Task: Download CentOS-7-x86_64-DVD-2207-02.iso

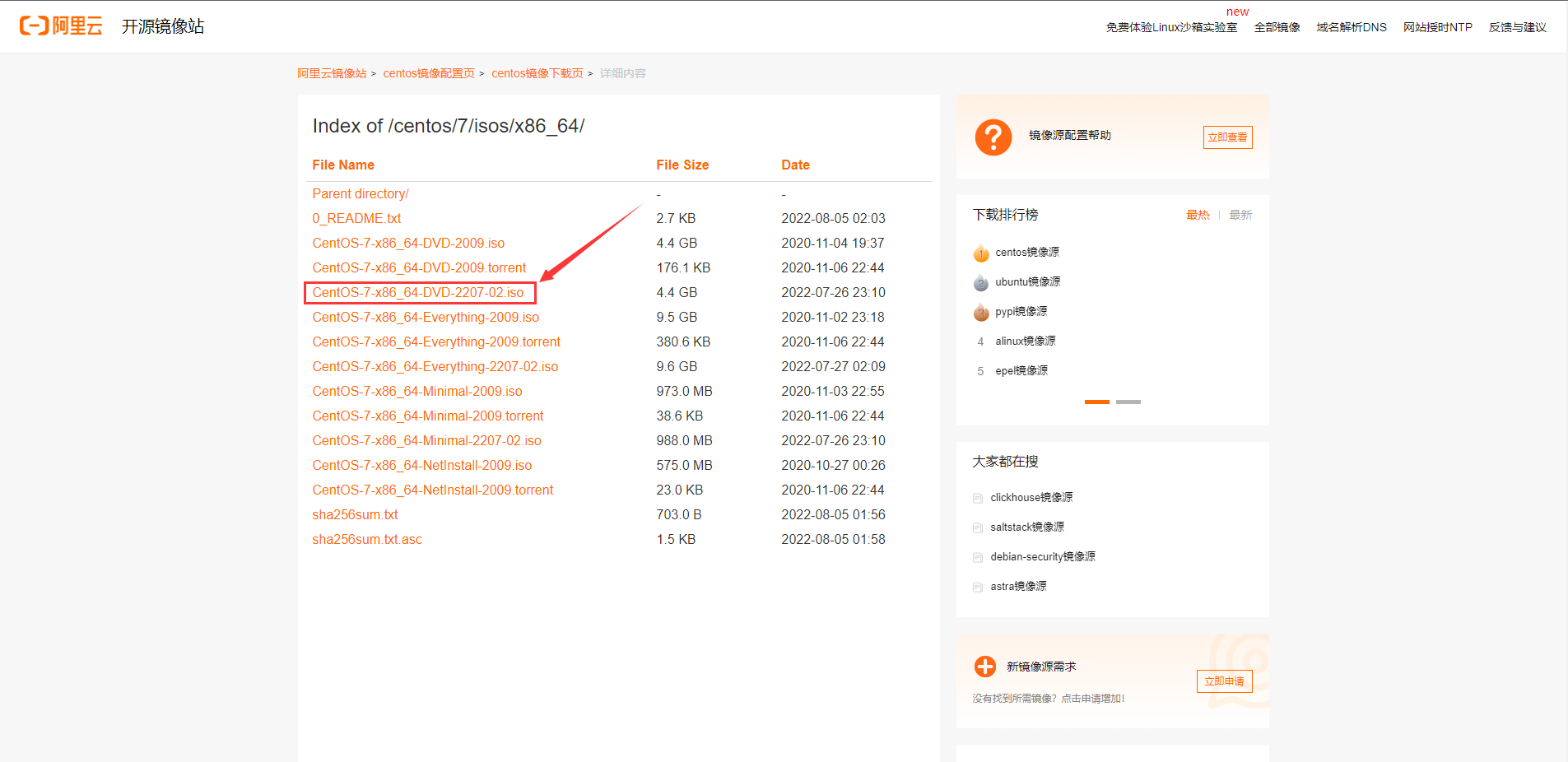Action: point(417,293)
